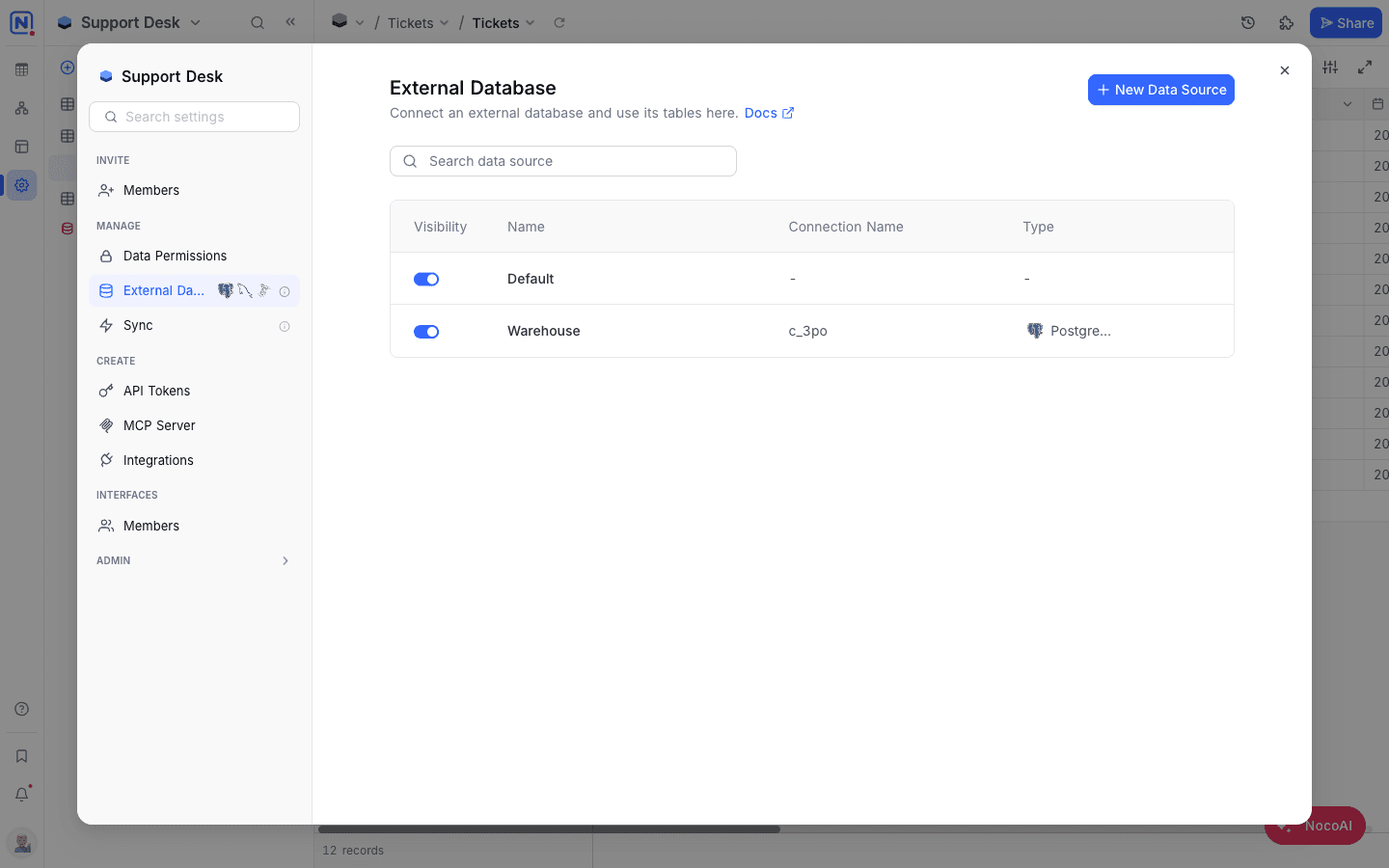Open the user avatar menu
The image size is (1389, 868).
point(22,843)
